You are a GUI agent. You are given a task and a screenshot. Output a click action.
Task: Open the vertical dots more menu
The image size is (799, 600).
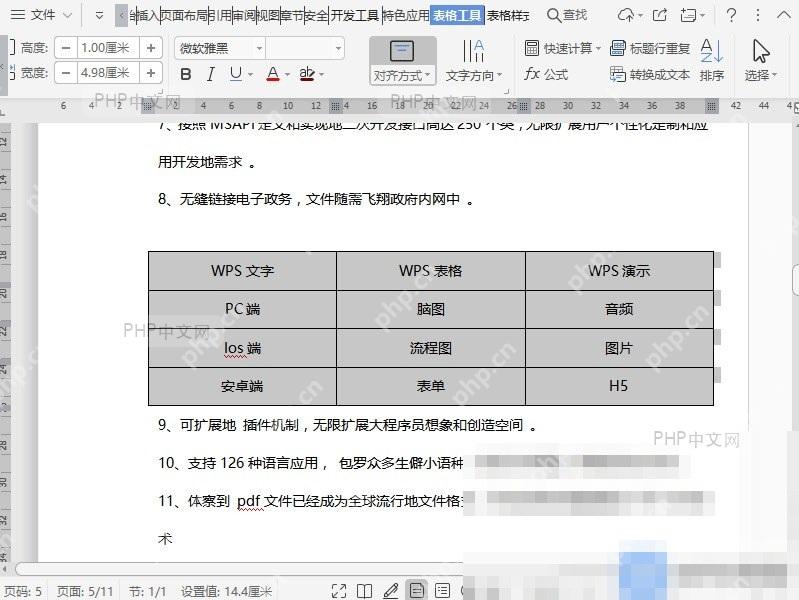point(758,15)
